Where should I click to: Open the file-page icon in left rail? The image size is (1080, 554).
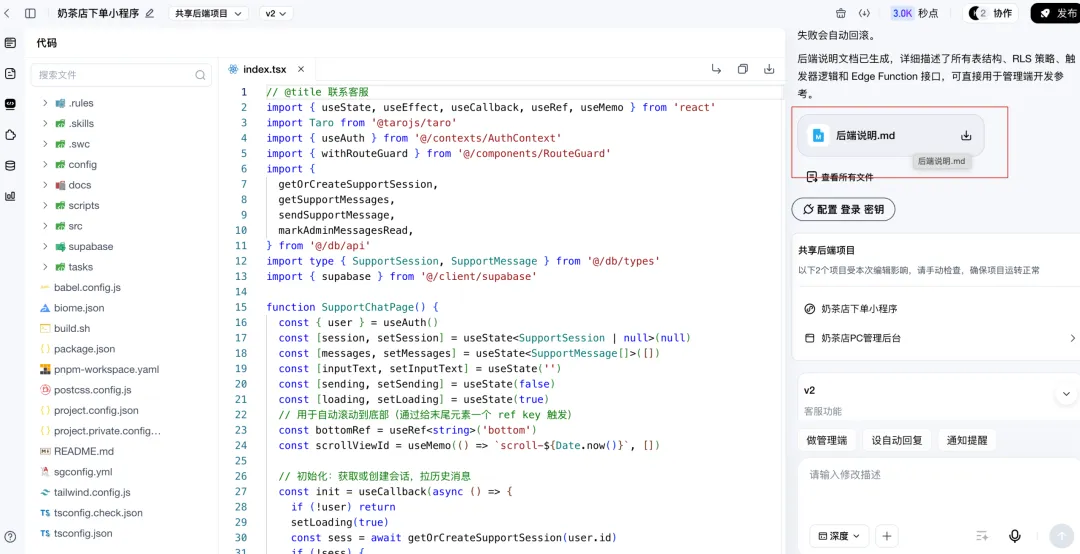10,73
